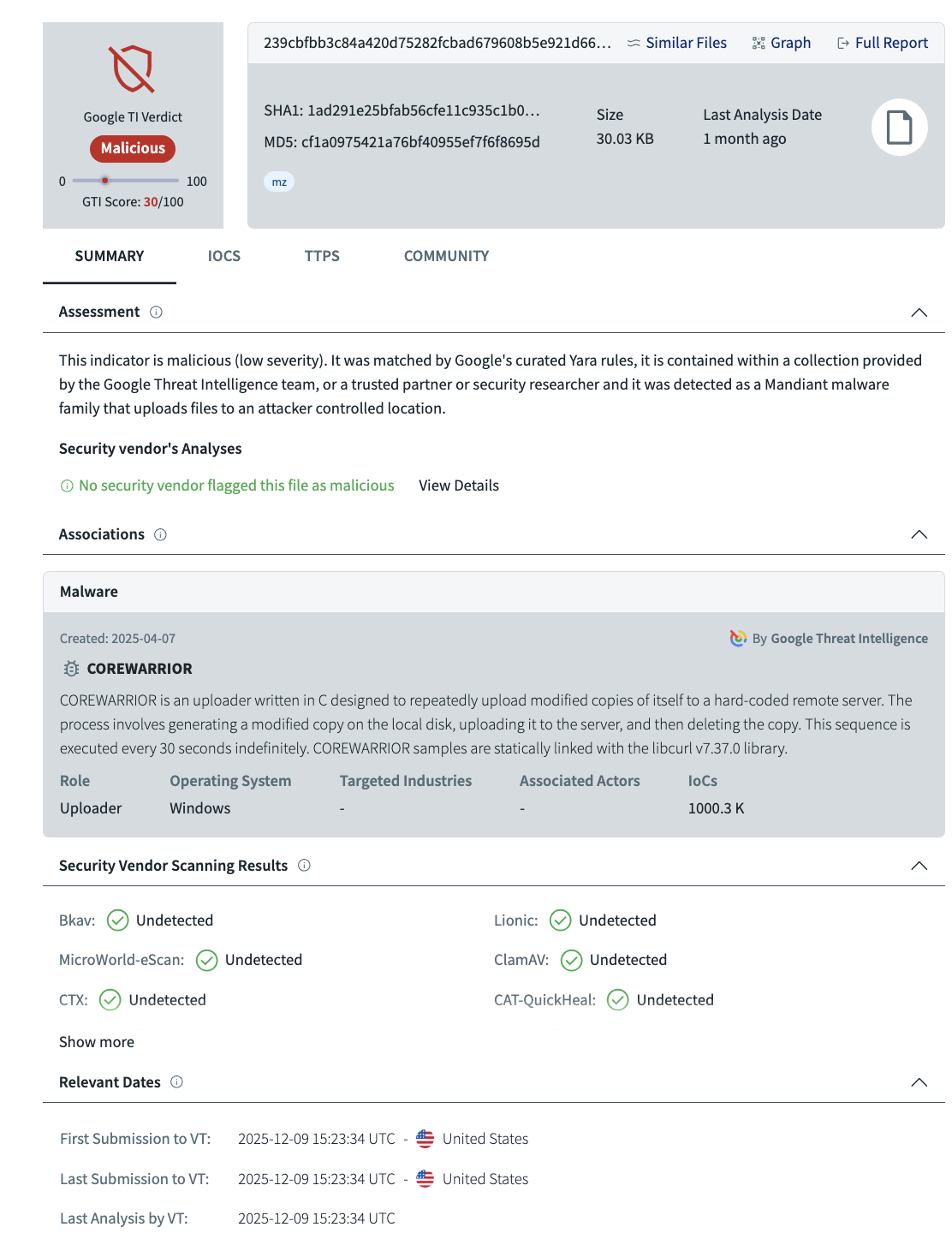
Task: Click the Associations info icon
Action: pos(160,535)
